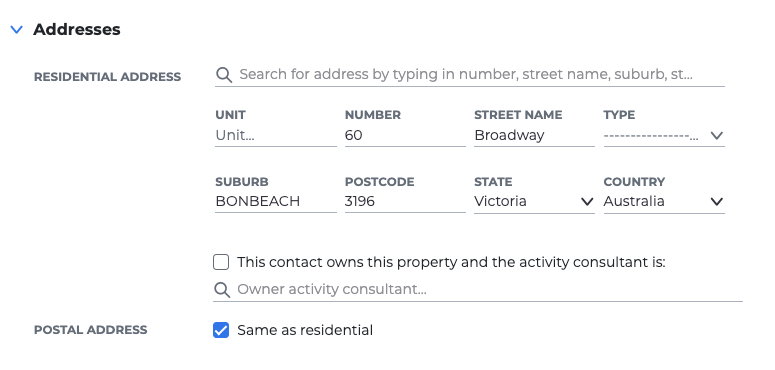Click the Owner activity consultant search icon

point(222,289)
